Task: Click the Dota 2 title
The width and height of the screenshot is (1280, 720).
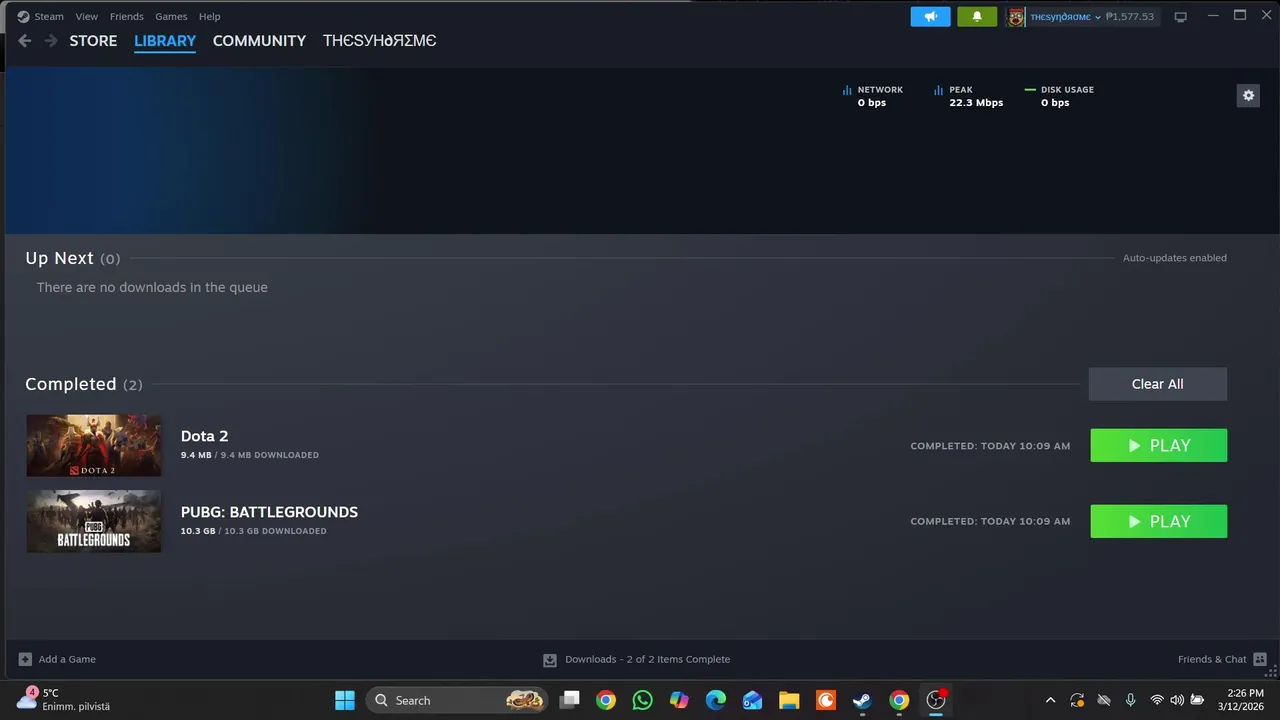Action: [204, 436]
